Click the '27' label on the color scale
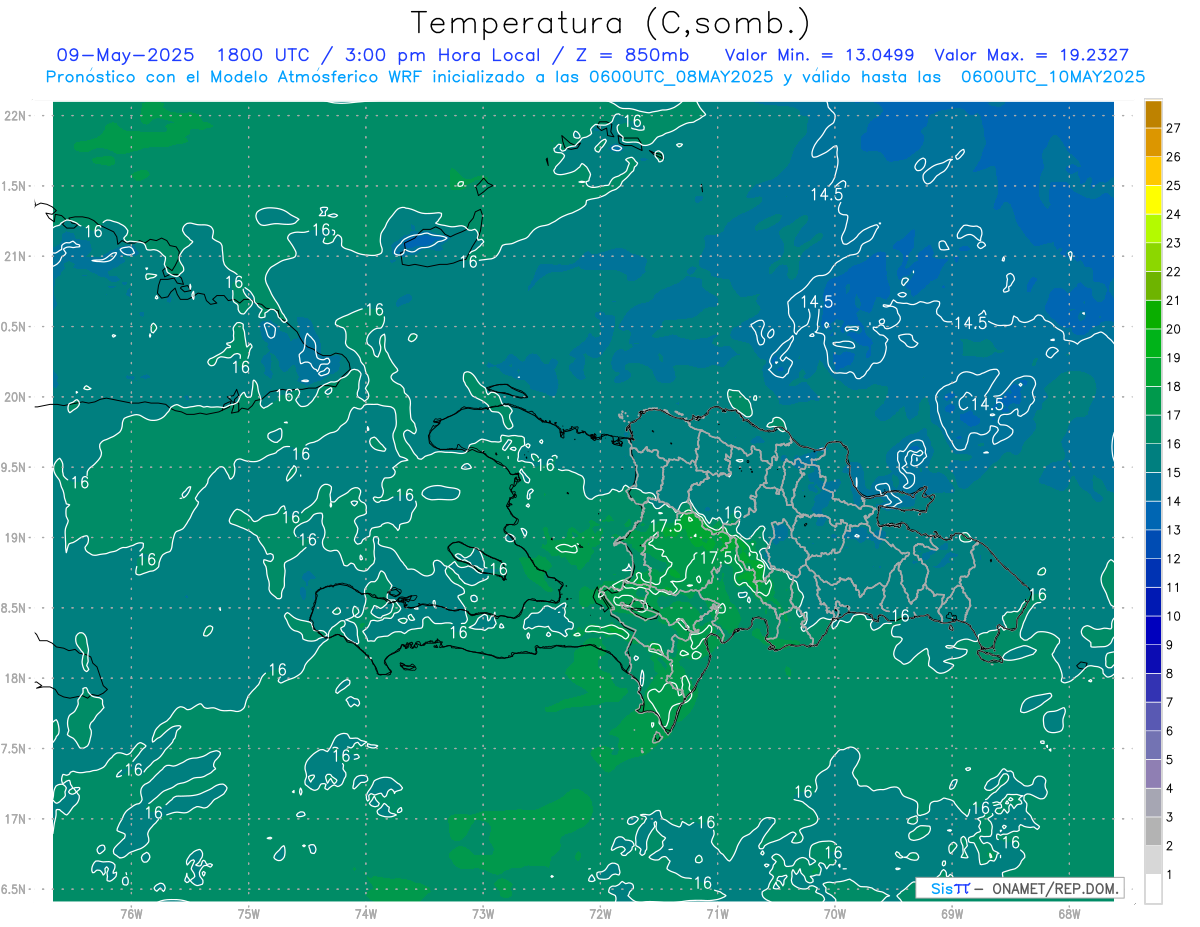 1174,128
